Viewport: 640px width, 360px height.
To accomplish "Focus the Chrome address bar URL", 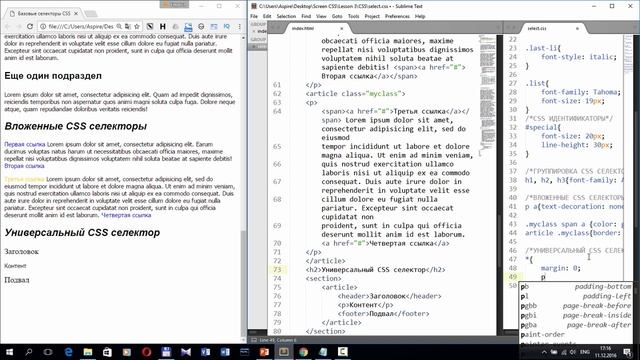I will point(81,26).
